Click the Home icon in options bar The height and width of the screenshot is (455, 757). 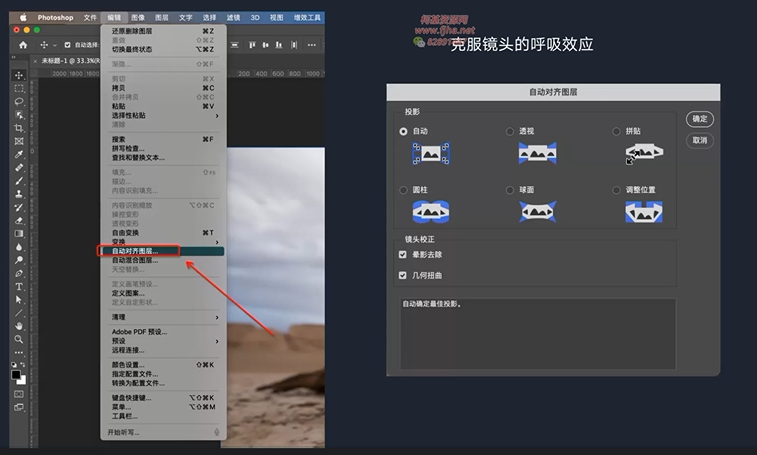[x=20, y=45]
